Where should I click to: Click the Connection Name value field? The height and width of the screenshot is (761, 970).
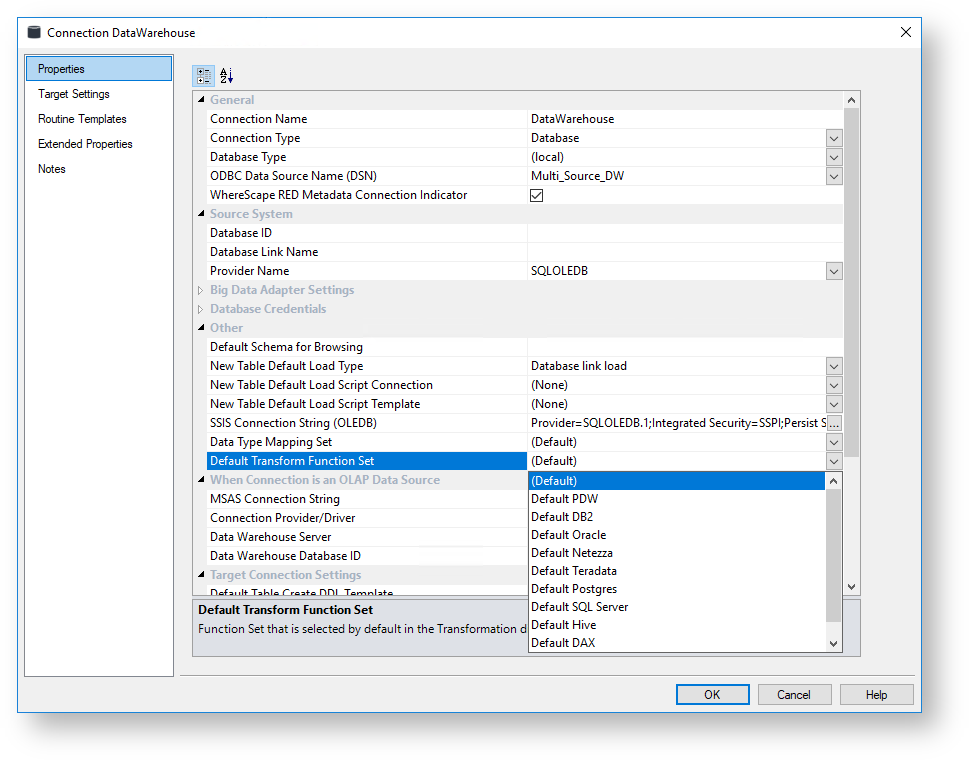685,119
